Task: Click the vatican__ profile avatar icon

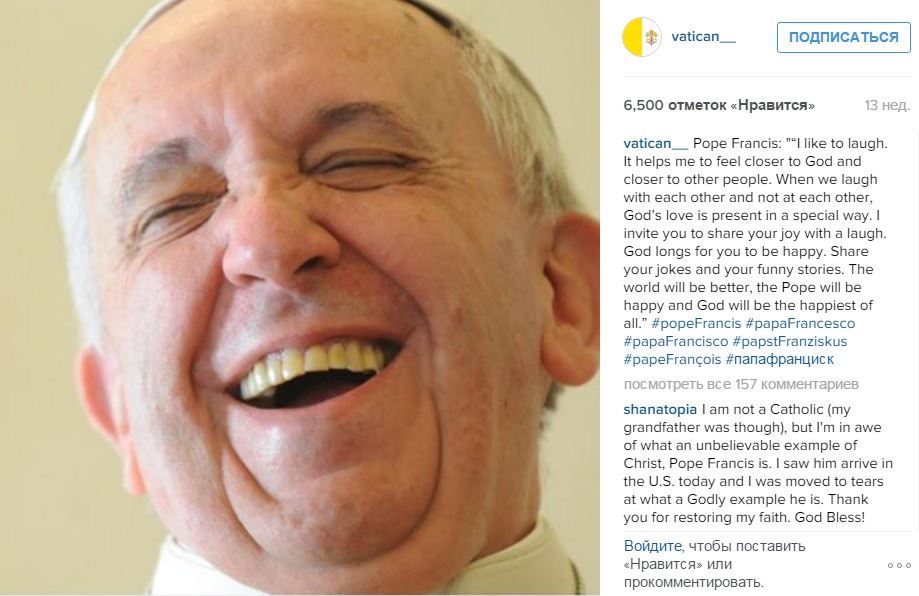Action: coord(642,37)
